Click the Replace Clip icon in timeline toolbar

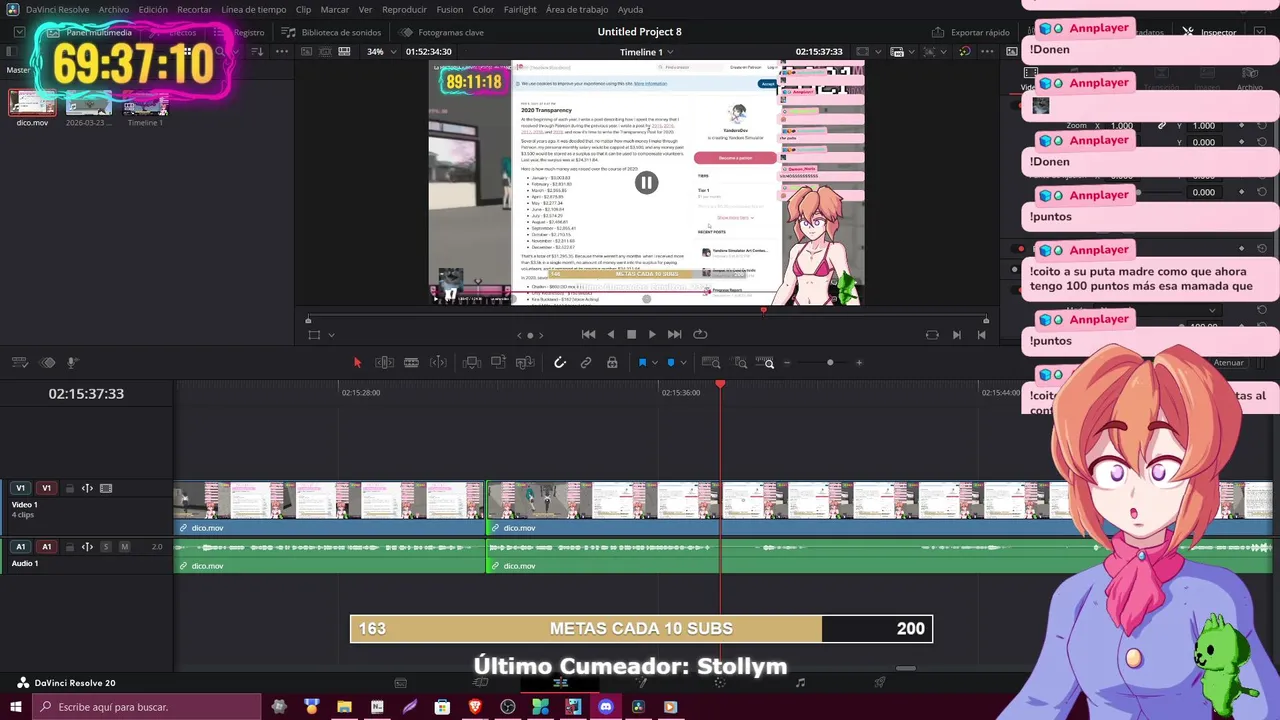(x=526, y=363)
